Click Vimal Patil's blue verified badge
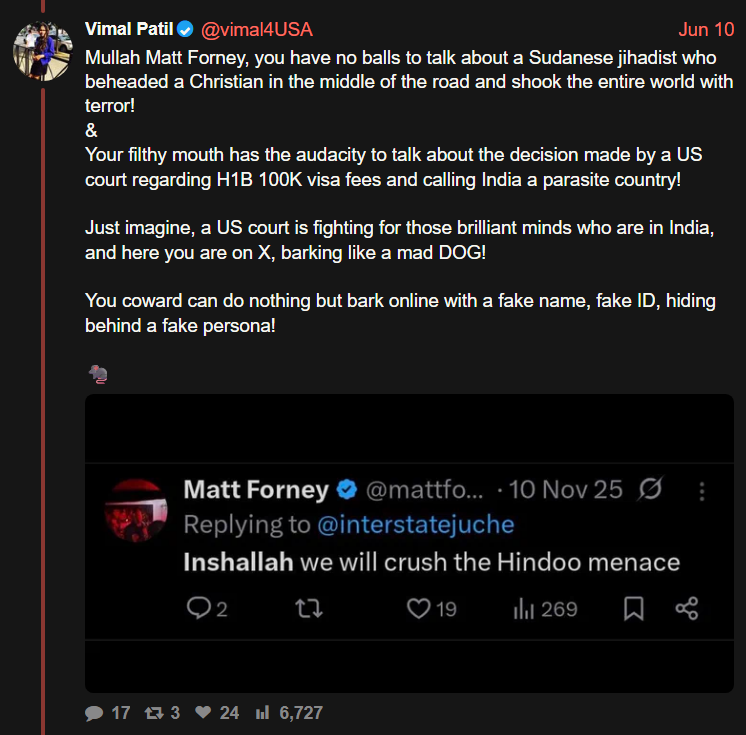746x735 pixels. (x=185, y=29)
